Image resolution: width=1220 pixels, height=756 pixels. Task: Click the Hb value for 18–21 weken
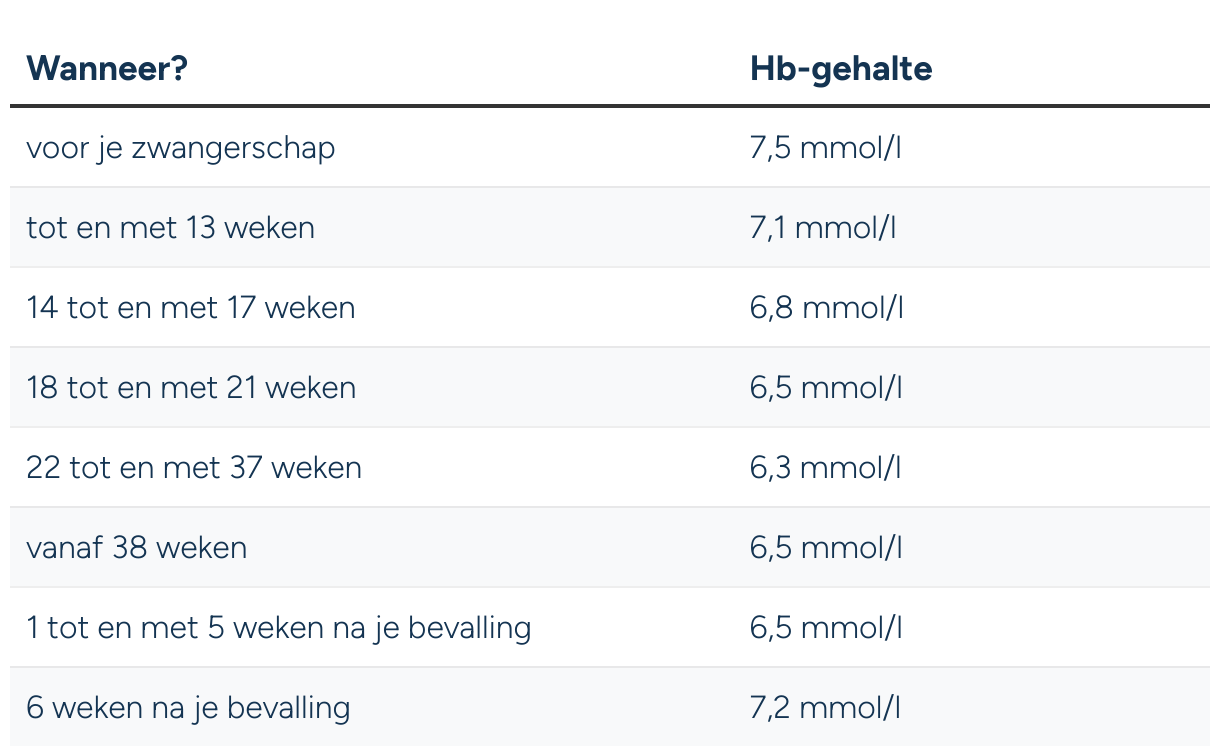(826, 388)
